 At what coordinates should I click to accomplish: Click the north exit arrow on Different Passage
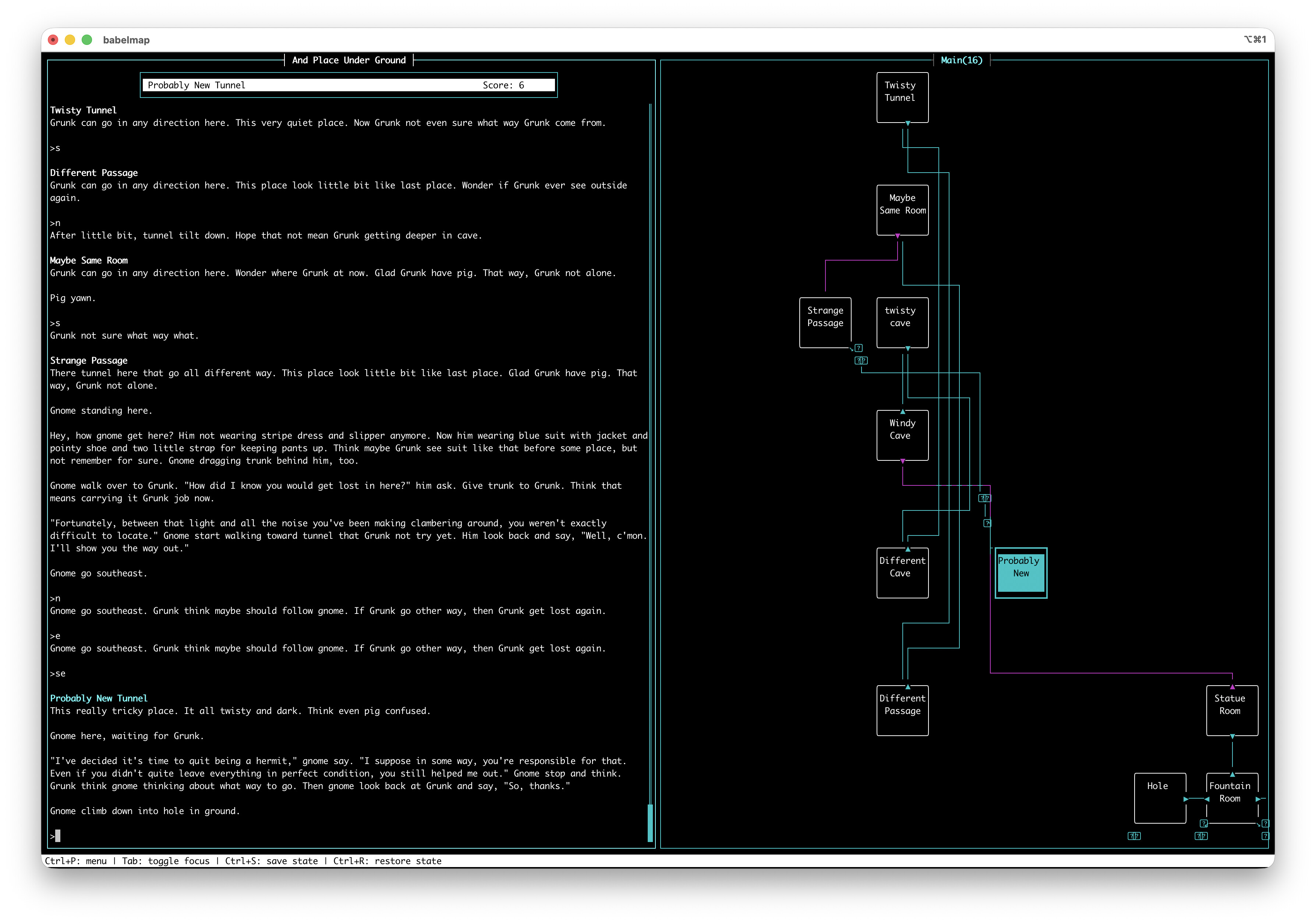(x=908, y=686)
